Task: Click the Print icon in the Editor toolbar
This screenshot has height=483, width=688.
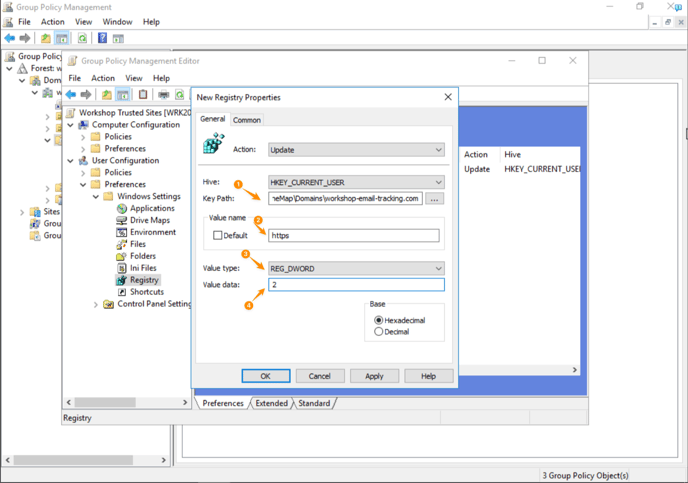Action: click(163, 94)
